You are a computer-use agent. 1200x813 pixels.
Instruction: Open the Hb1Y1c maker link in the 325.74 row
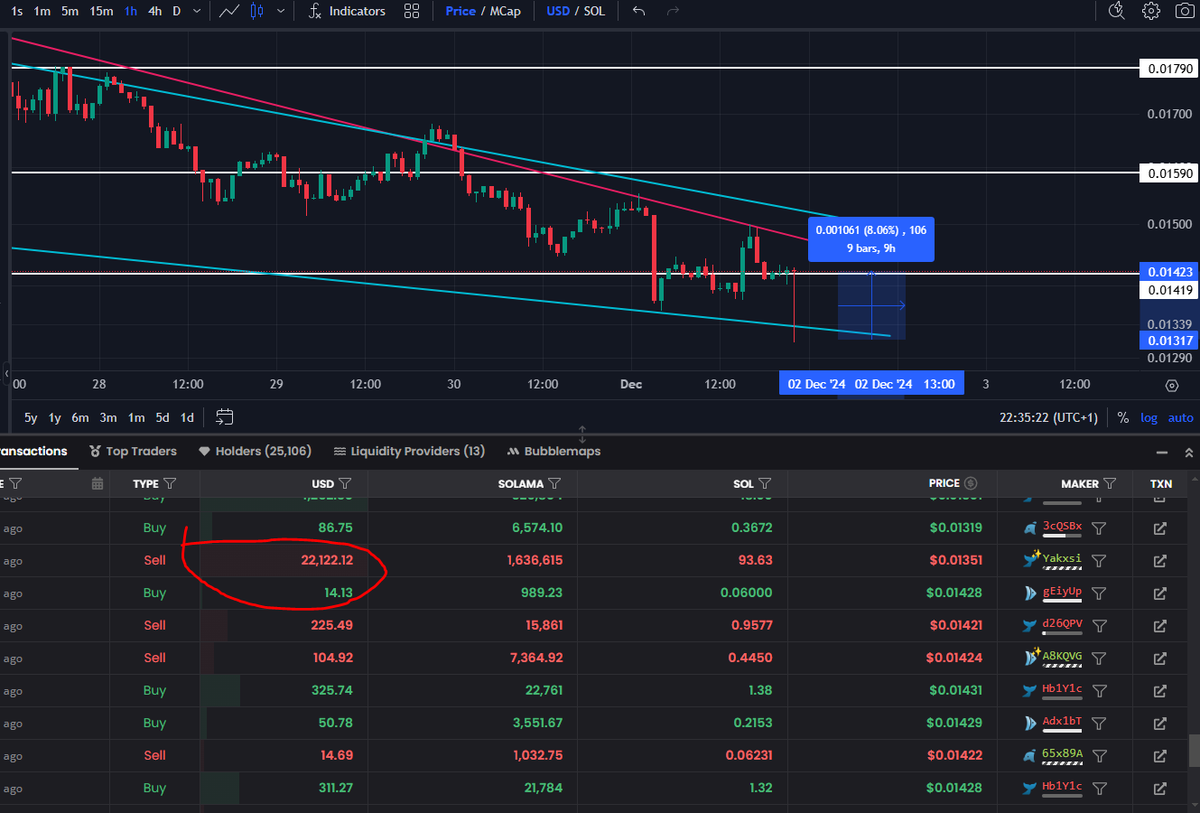(1062, 688)
